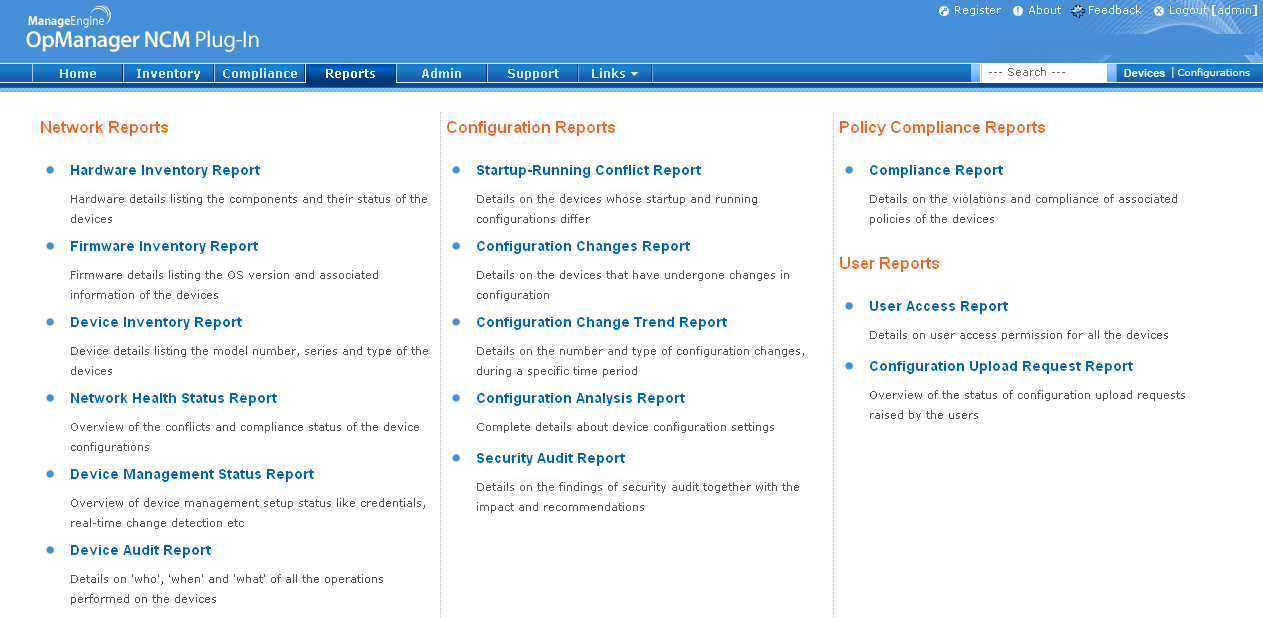View the Compliance Report
This screenshot has width=1263, height=618.
coord(935,170)
